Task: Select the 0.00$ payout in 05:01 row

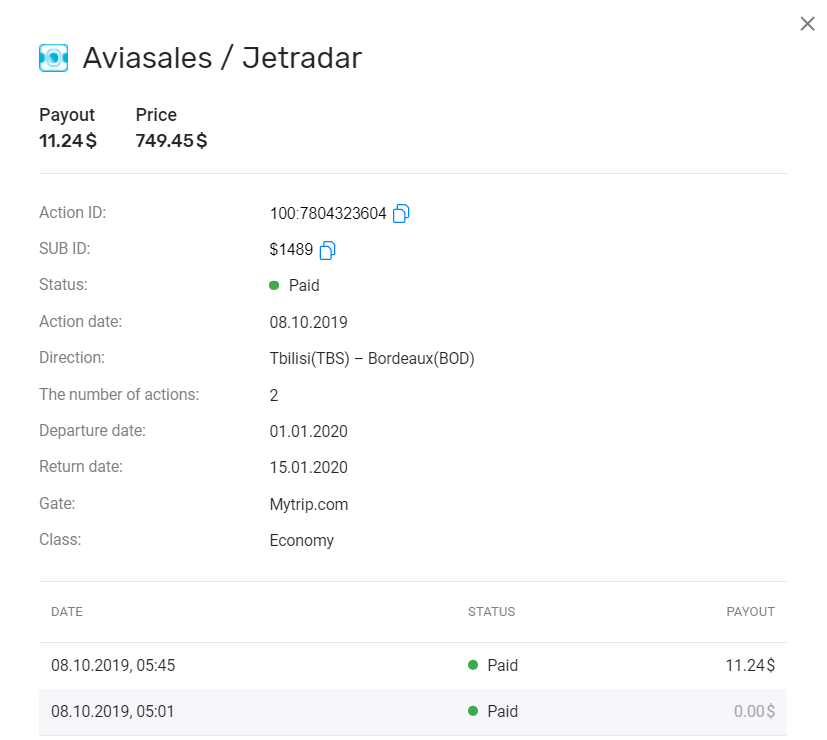Action: coord(754,712)
